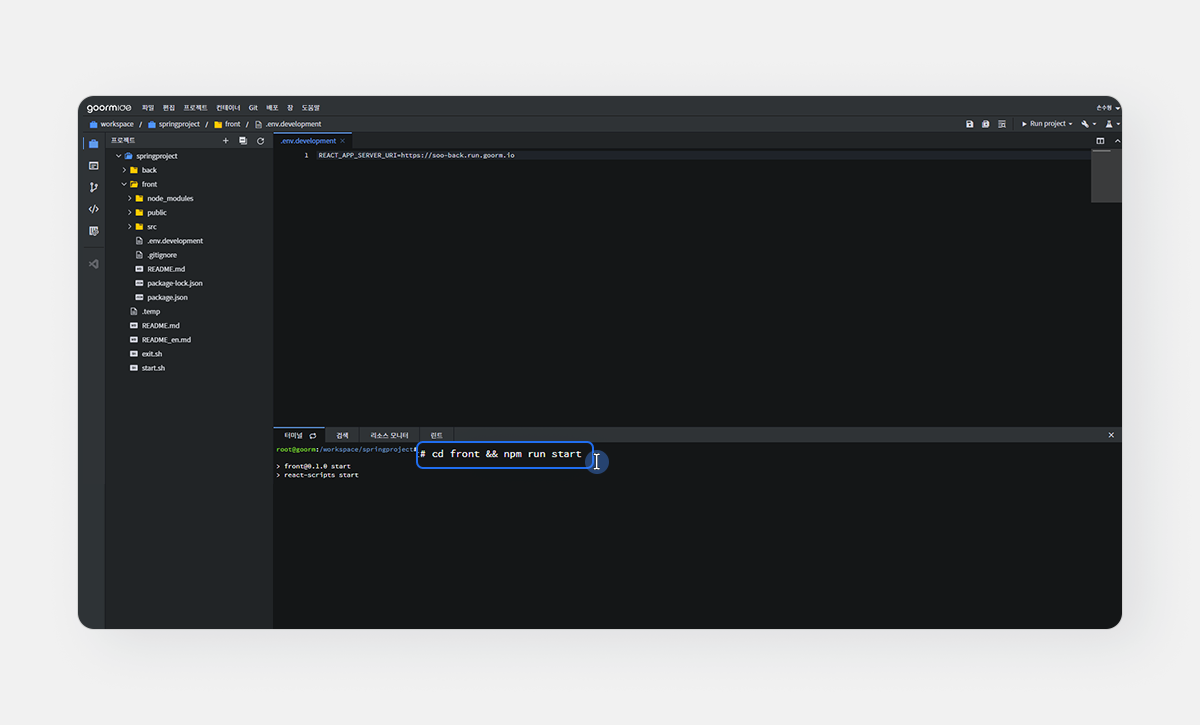Open the start.sh script
Image resolution: width=1200 pixels, height=725 pixels.
(x=153, y=368)
